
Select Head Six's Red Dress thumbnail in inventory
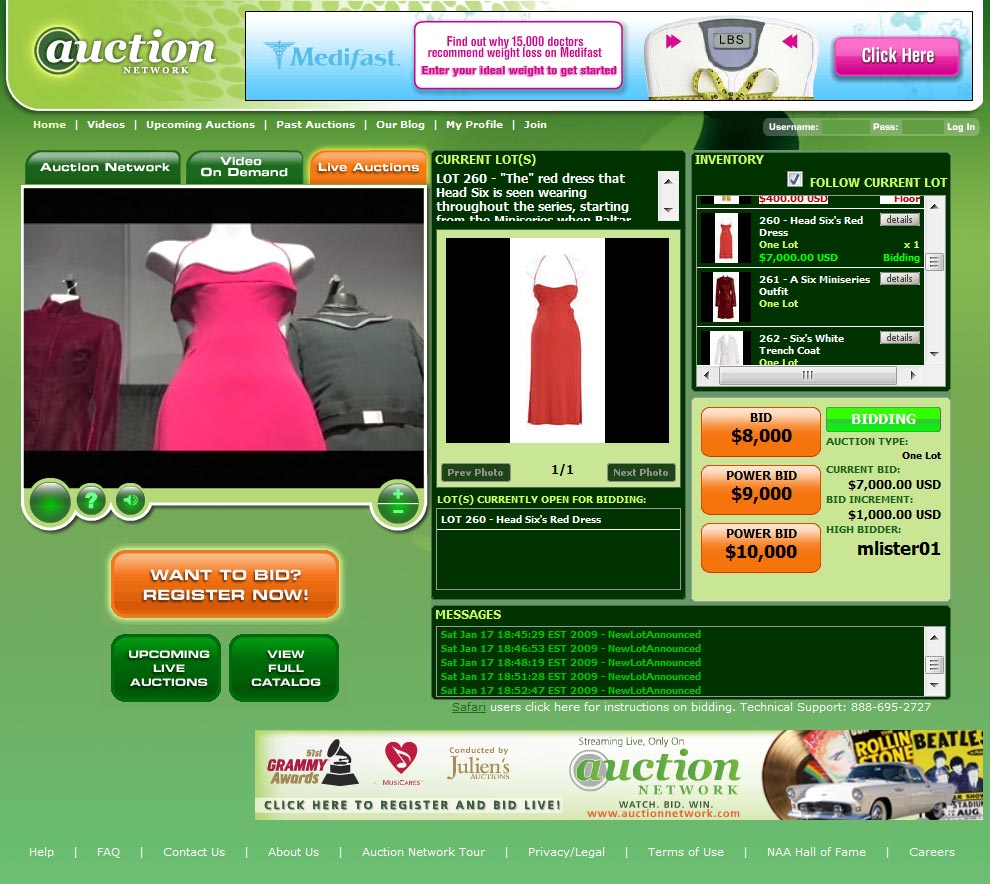(x=725, y=237)
